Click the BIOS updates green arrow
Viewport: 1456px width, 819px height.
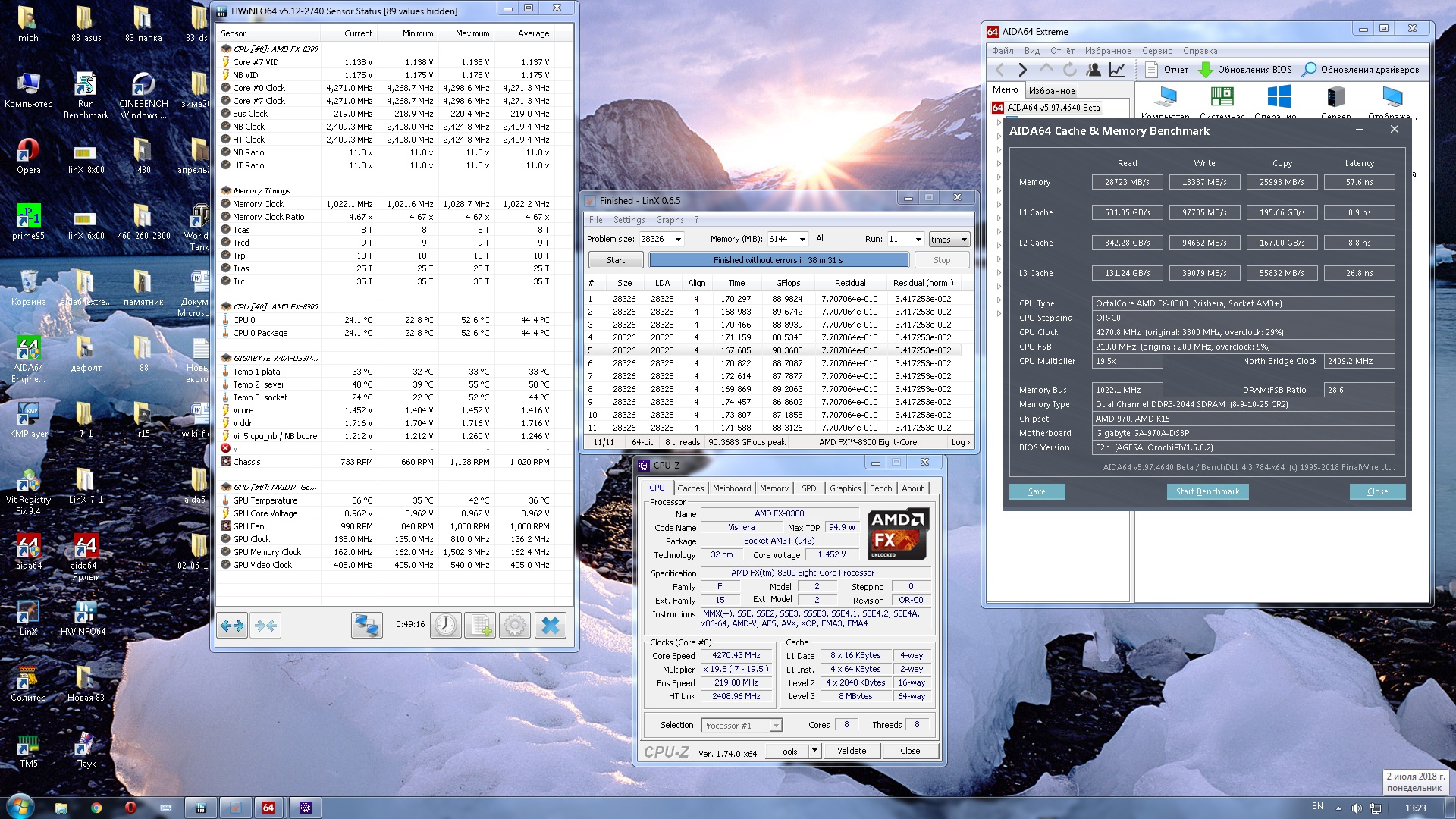[x=1205, y=70]
